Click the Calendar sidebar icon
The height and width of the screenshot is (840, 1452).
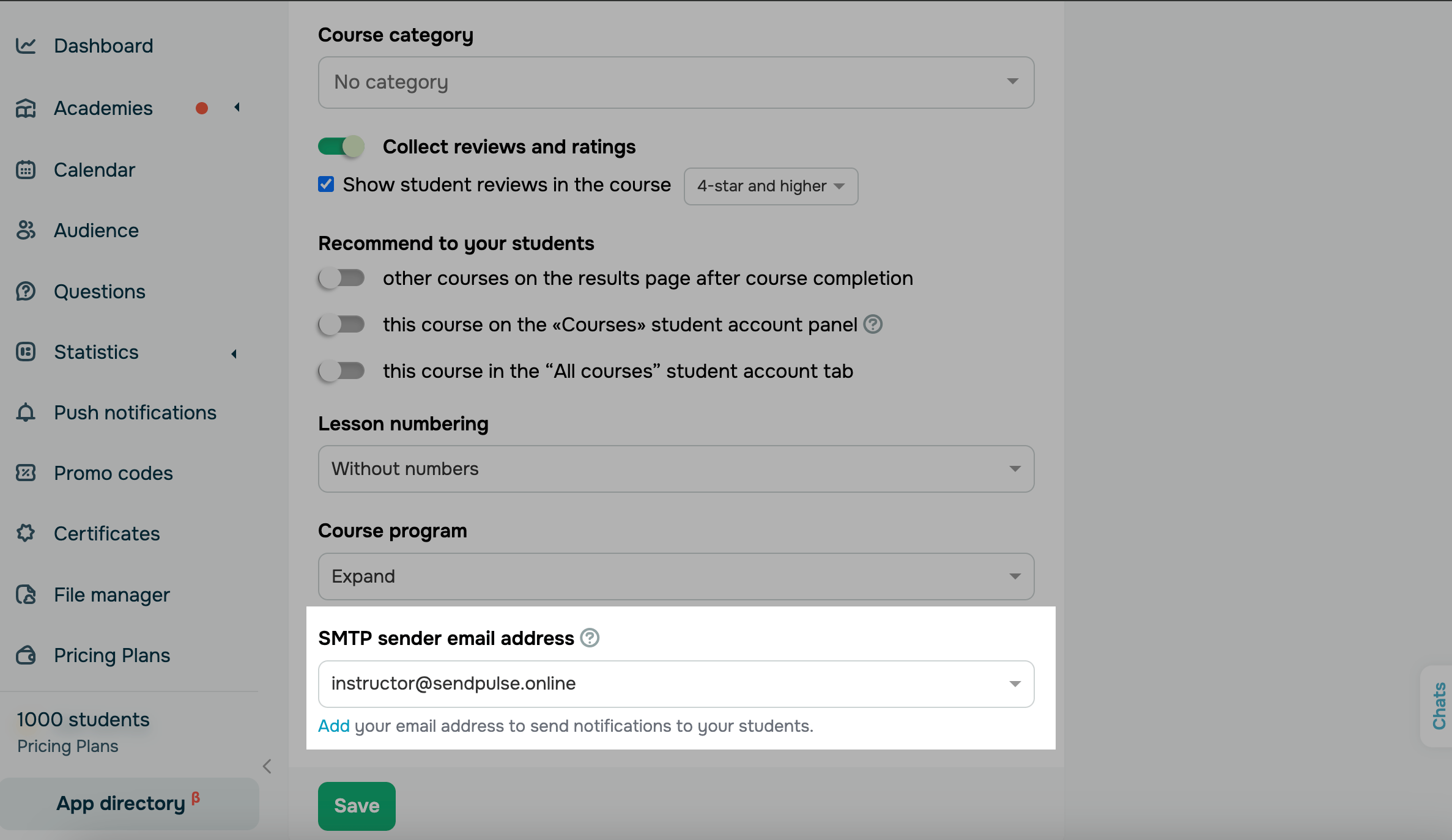(x=26, y=170)
